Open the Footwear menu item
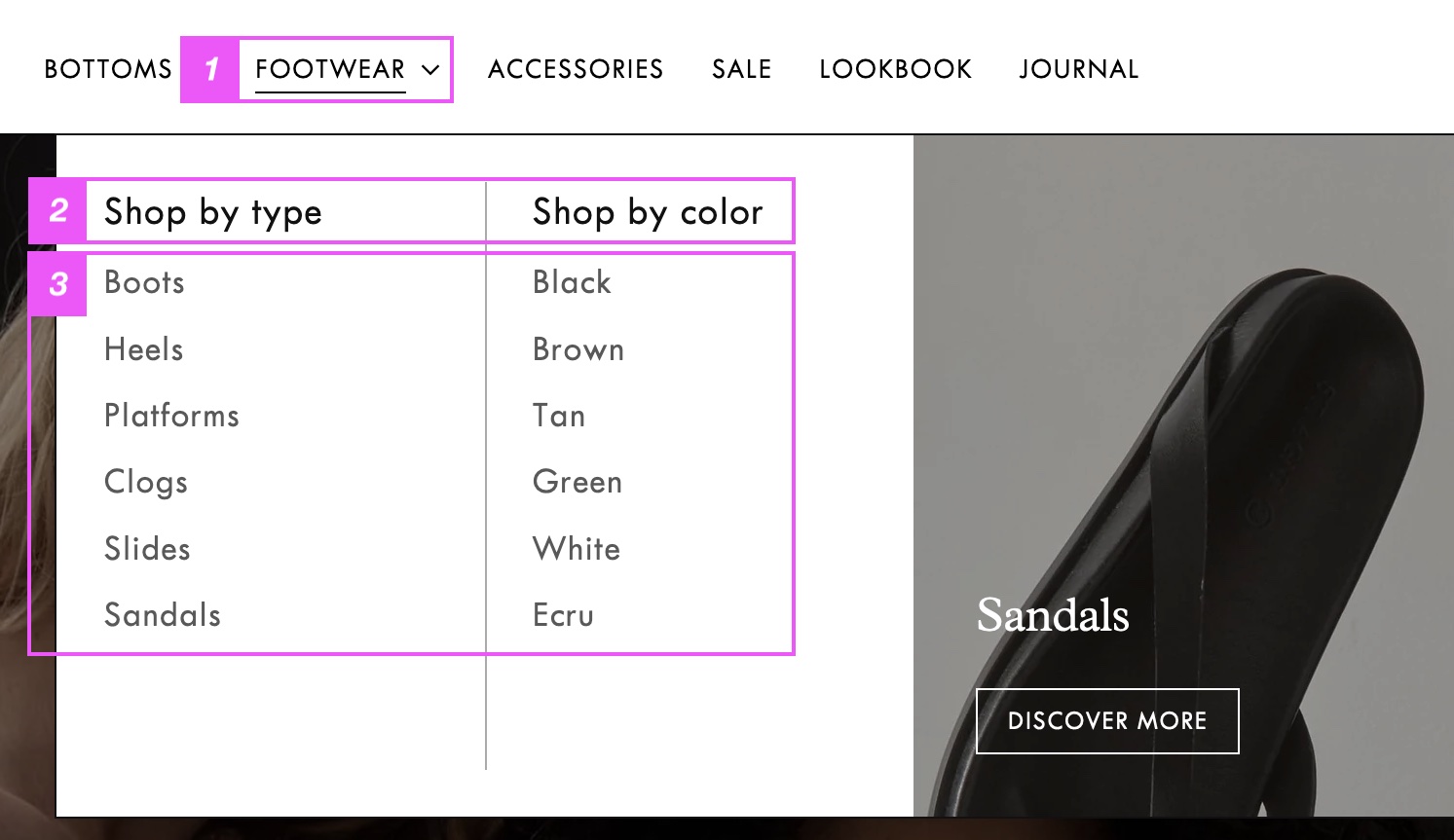 (x=330, y=69)
